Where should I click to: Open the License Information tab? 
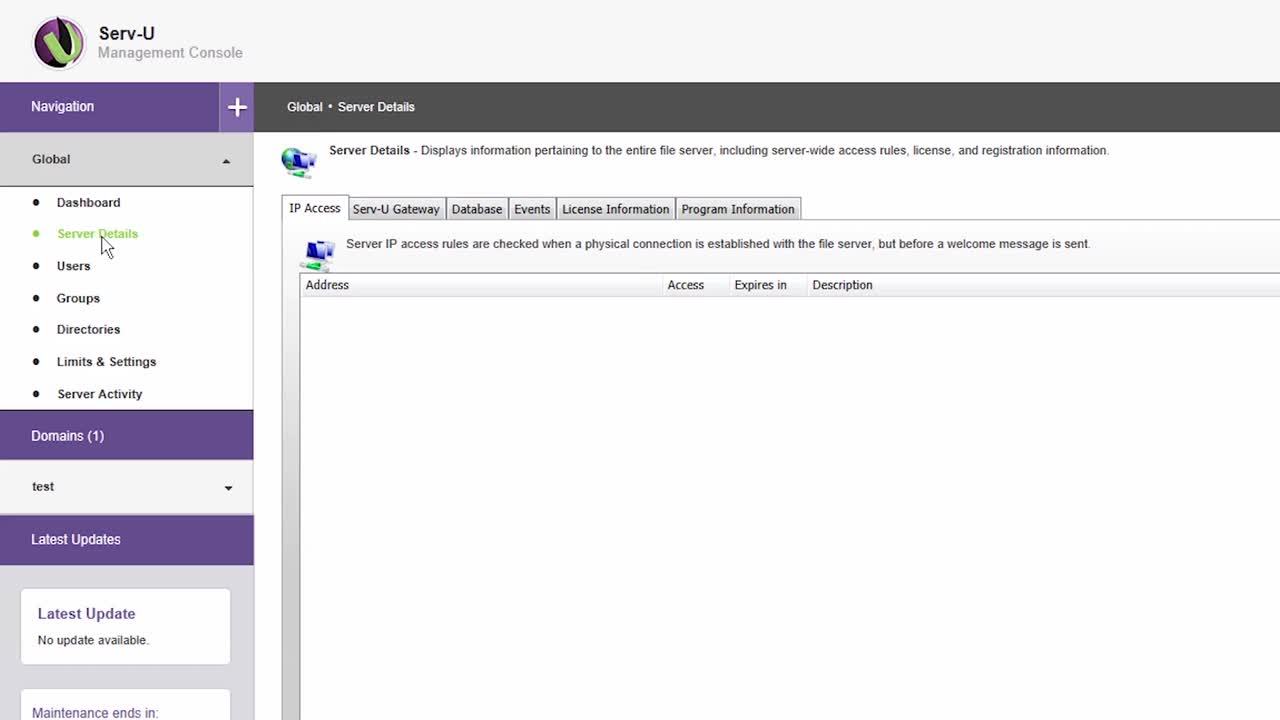pos(615,209)
